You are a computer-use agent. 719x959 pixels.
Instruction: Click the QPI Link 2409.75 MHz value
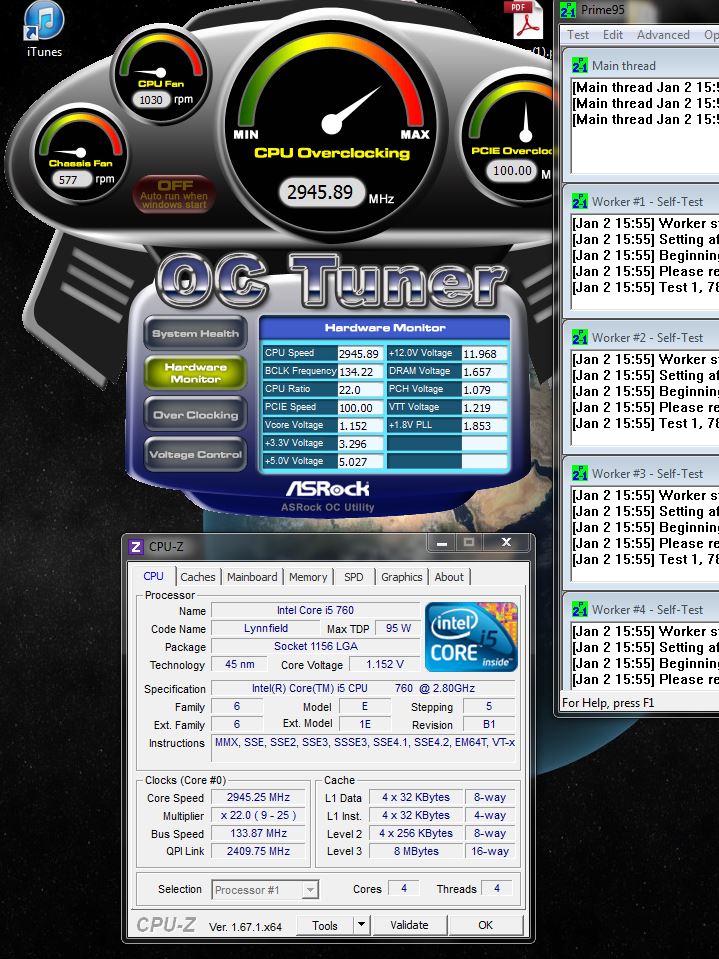pos(258,851)
